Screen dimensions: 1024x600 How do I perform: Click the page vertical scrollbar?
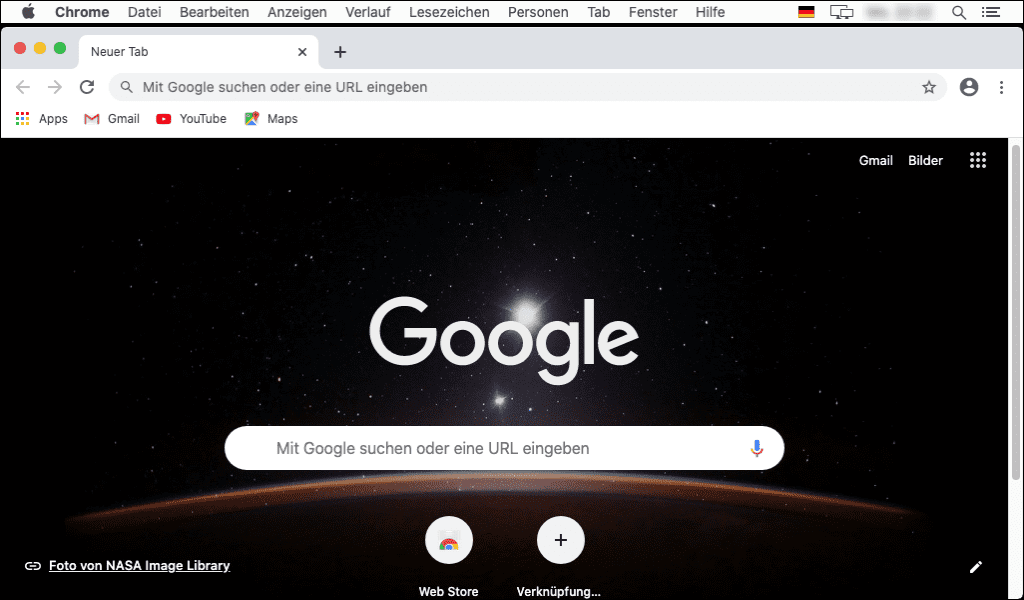1016,313
